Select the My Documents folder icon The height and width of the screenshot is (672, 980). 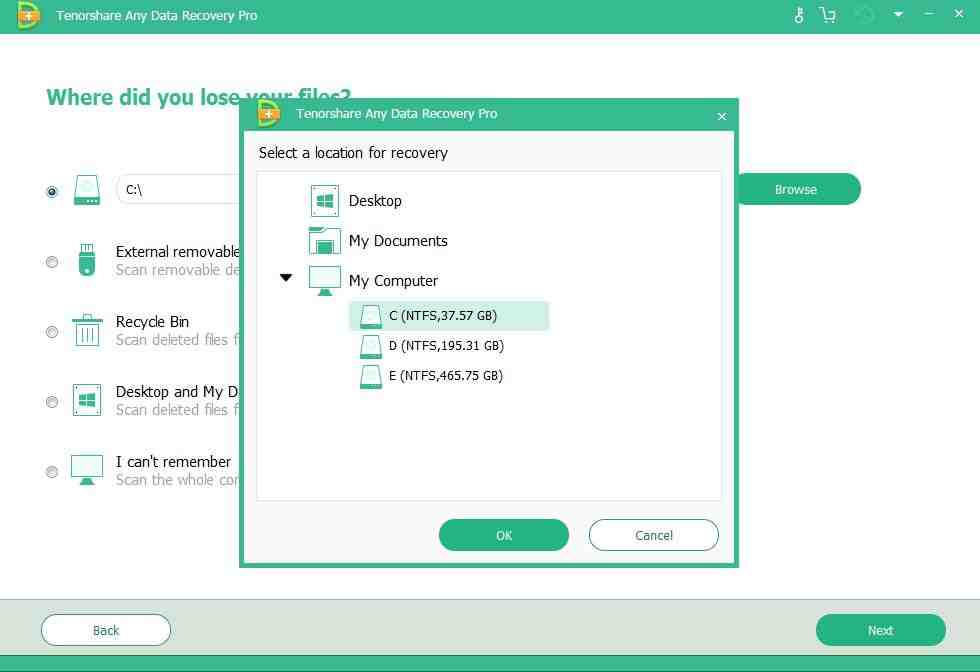pos(324,241)
